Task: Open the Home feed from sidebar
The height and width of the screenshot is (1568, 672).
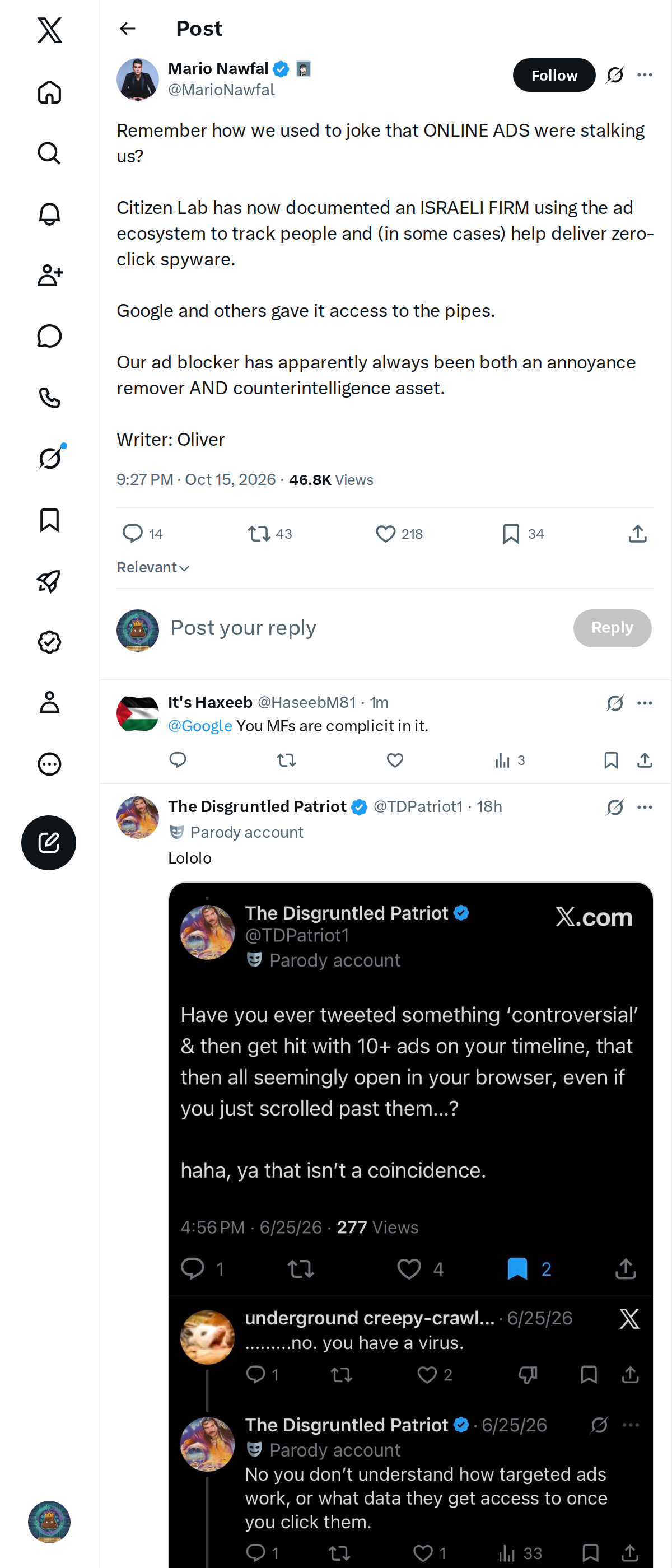Action: pyautogui.click(x=49, y=92)
